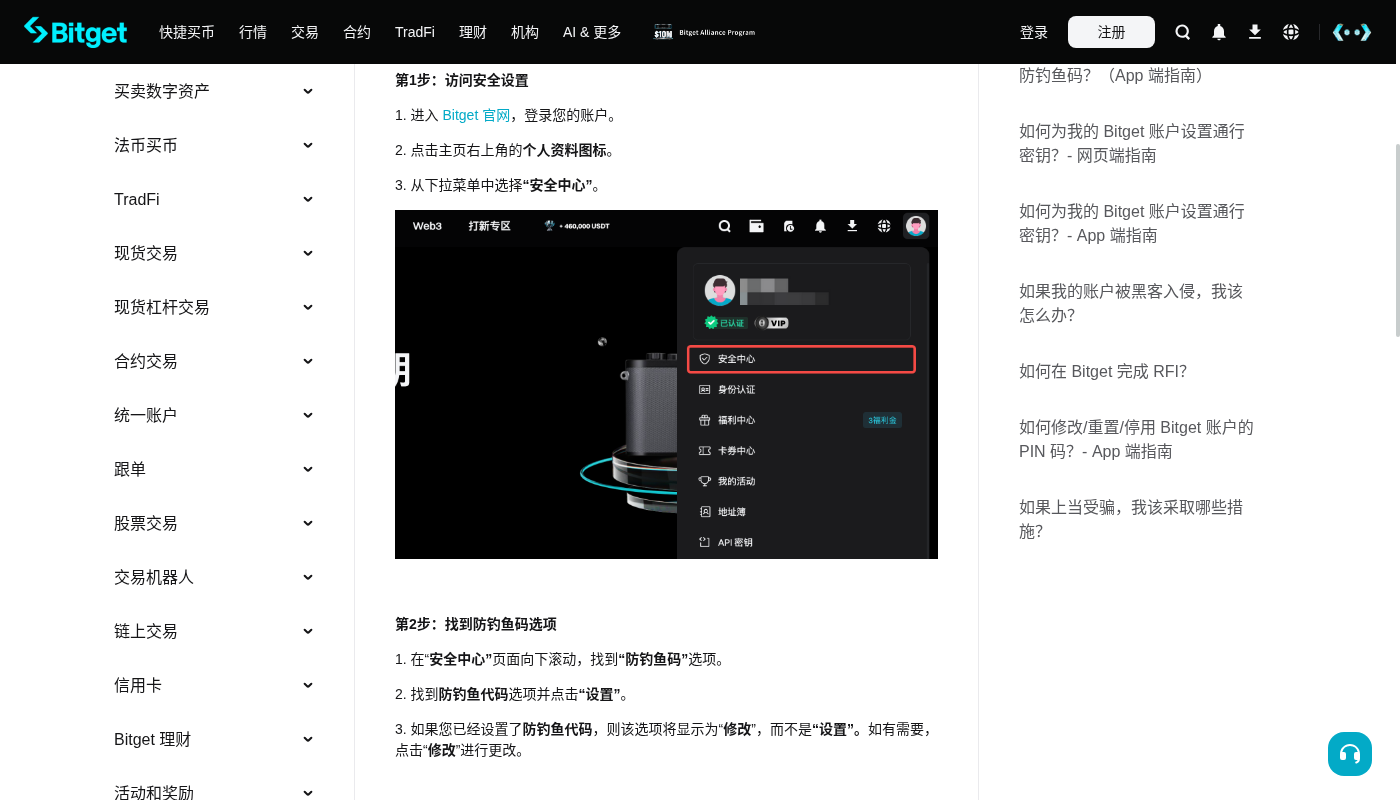Viewport: 1400px width, 800px height.
Task: Expand the 信用卡 sidebar section
Action: [x=214, y=685]
